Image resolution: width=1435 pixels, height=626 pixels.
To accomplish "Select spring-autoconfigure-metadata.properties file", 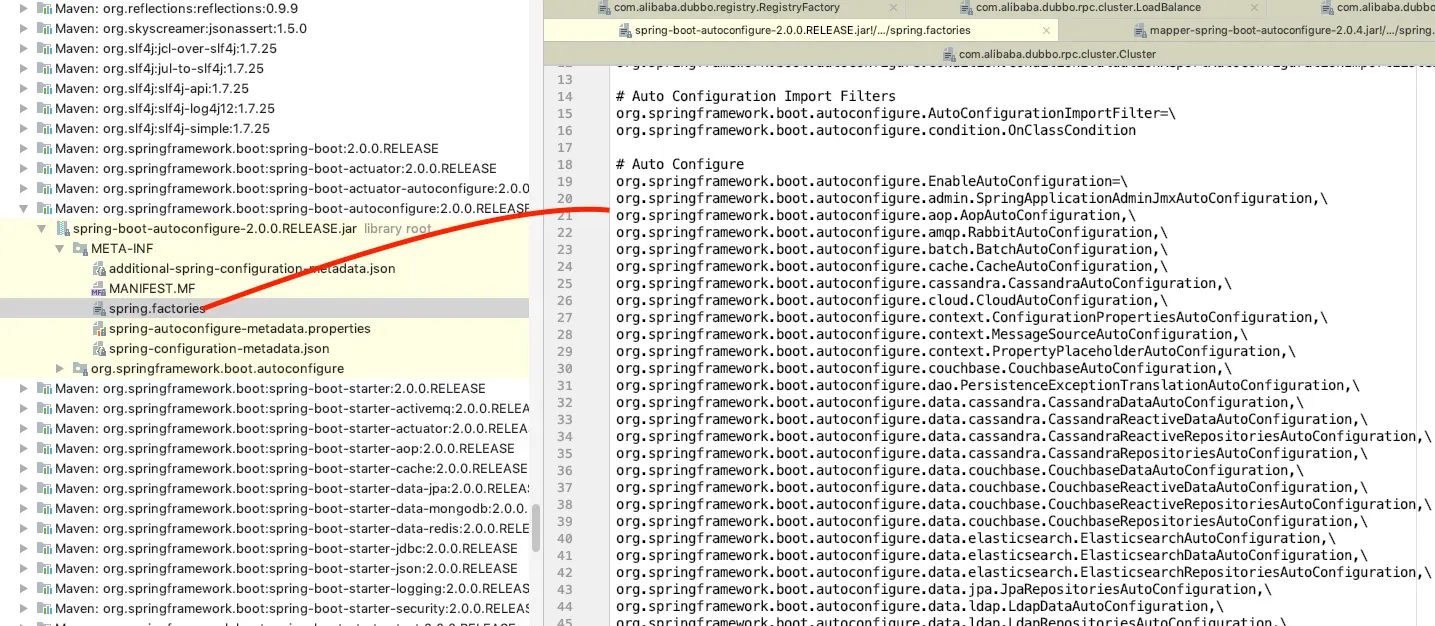I will tap(239, 328).
